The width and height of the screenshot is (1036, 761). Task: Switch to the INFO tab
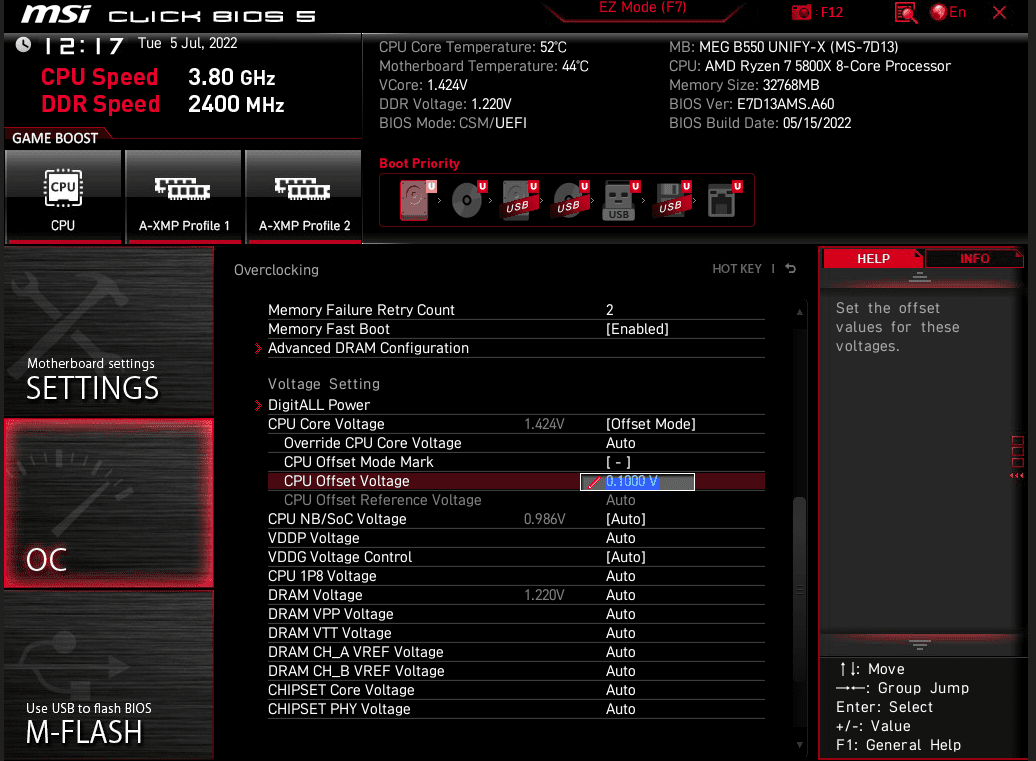[x=974, y=259]
